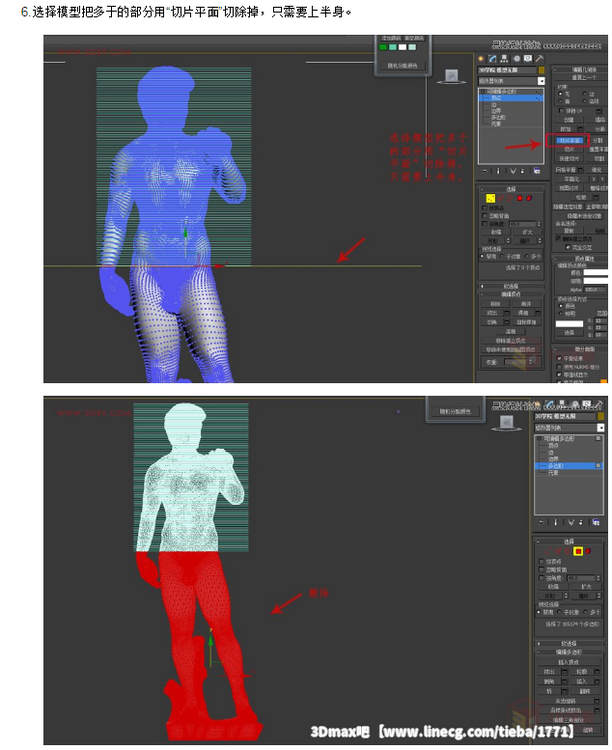
Task: Toggle By Vertex checkbox in upper Selection rollout
Action: 485,208
